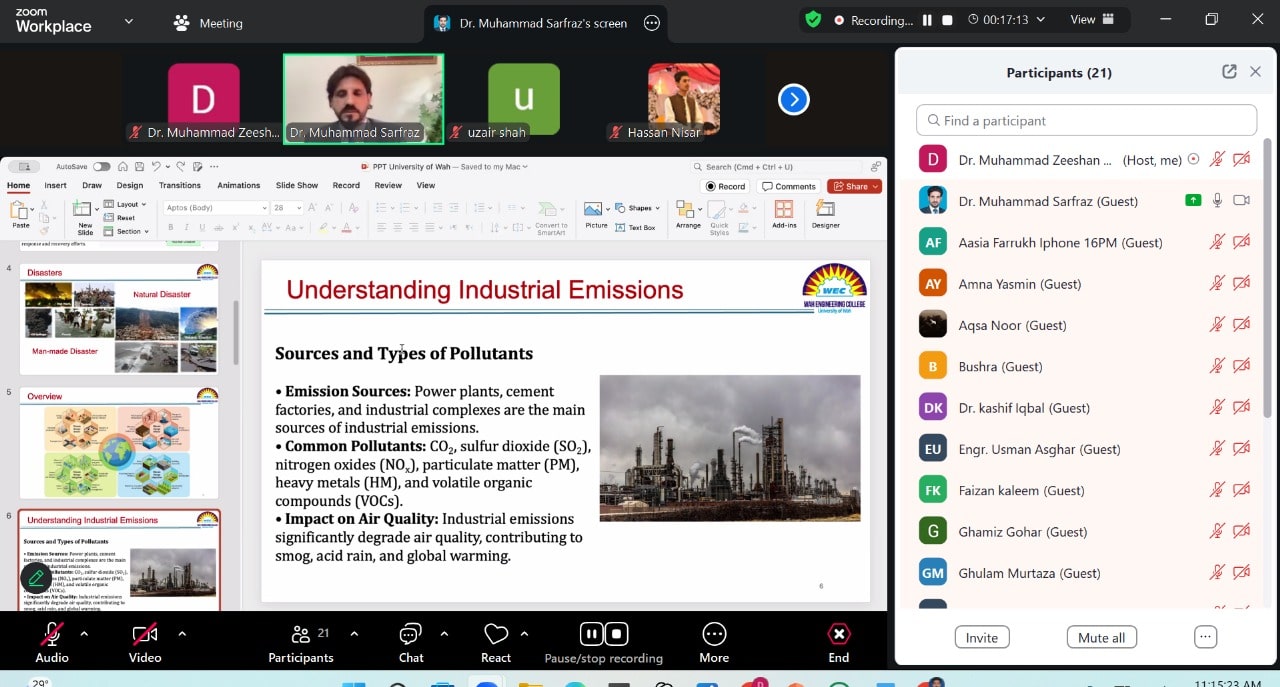Click the green annotate pencil button

pos(36,578)
